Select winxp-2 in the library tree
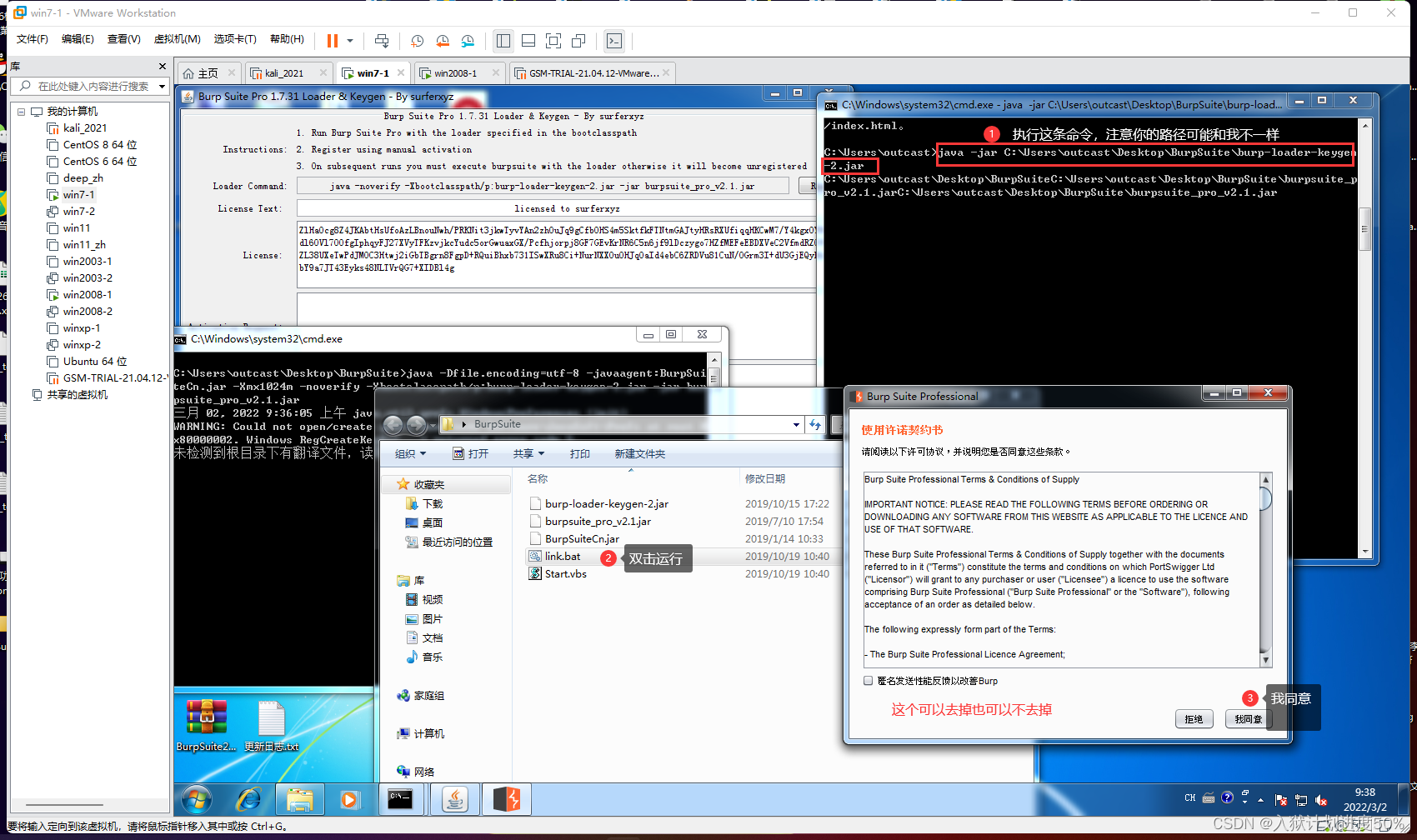This screenshot has height=840, width=1417. coord(81,344)
